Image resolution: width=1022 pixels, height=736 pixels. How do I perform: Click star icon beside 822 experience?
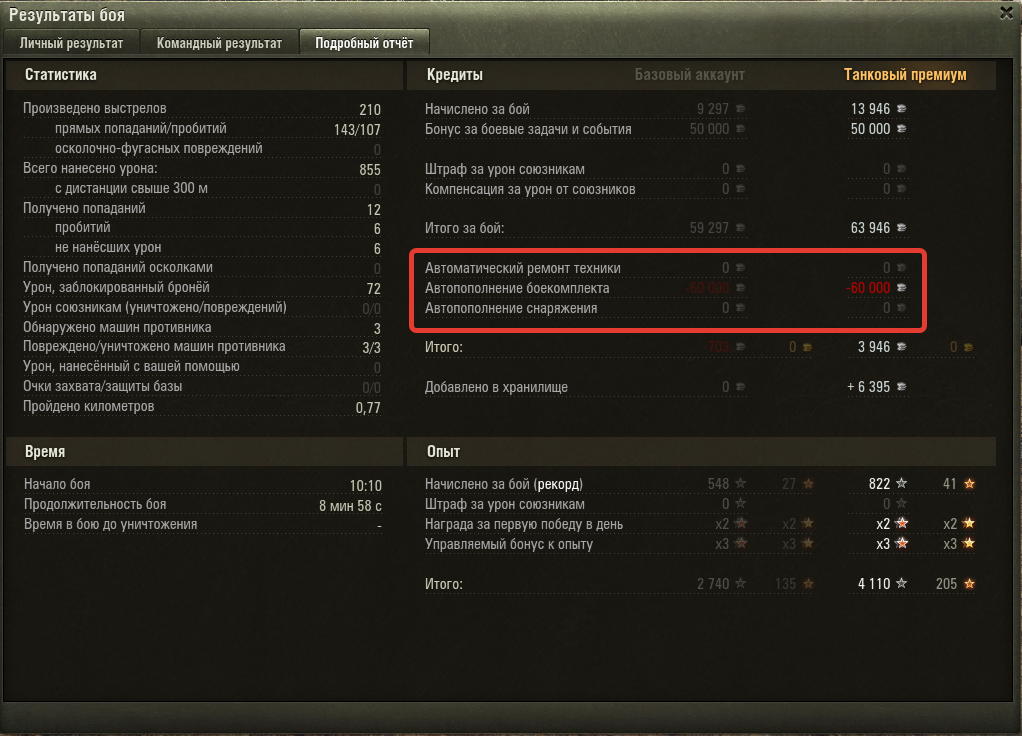coord(901,484)
